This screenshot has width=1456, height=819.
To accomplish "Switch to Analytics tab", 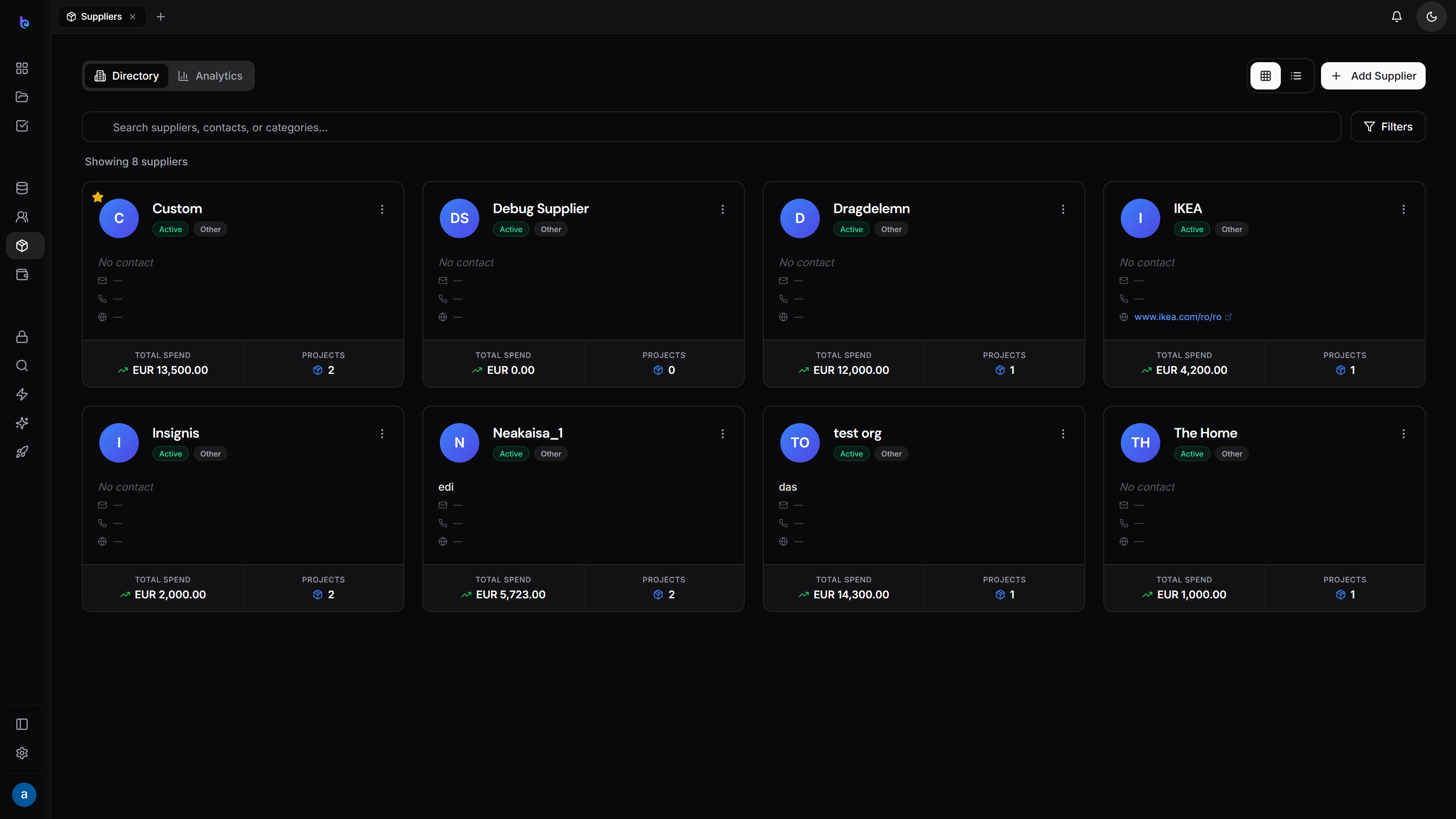I will coord(210,76).
